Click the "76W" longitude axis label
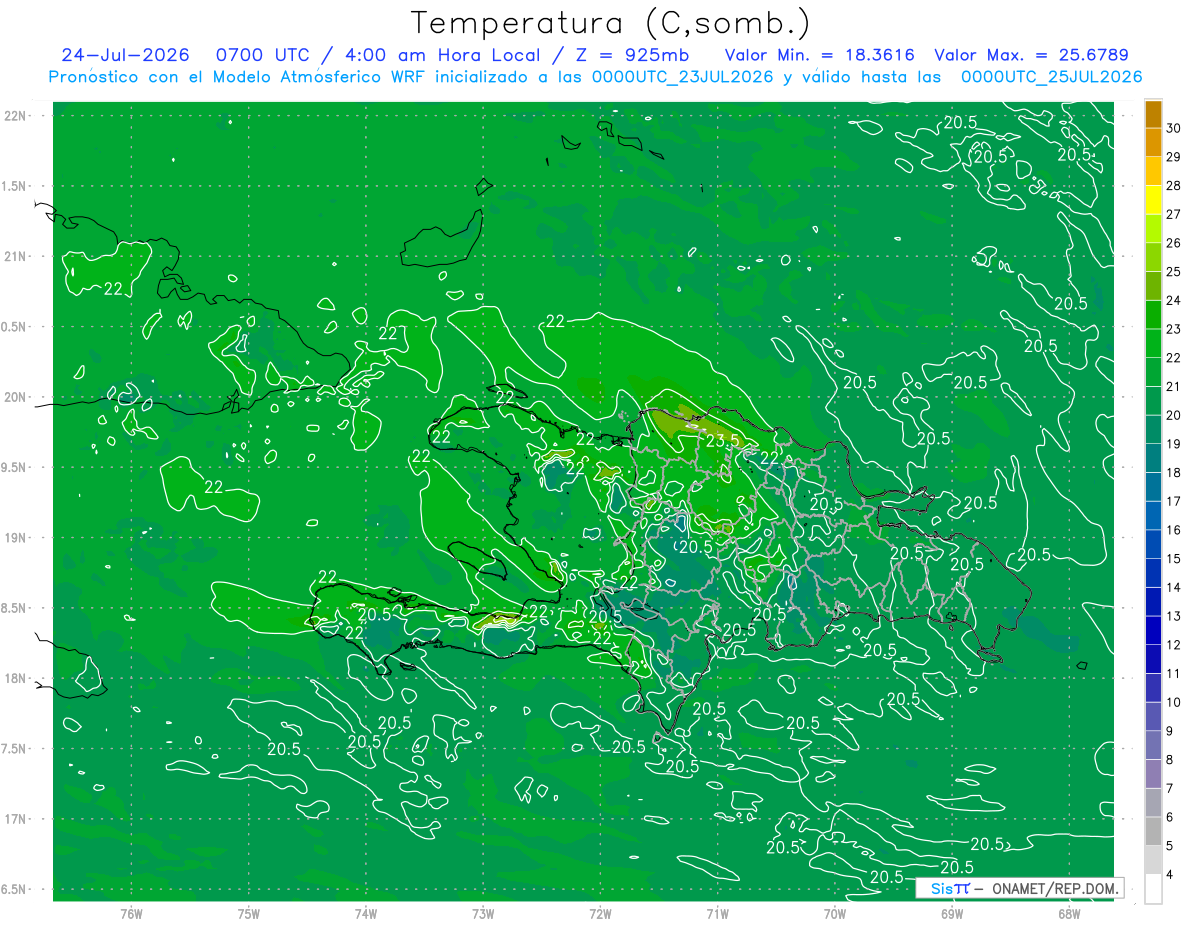 131,913
